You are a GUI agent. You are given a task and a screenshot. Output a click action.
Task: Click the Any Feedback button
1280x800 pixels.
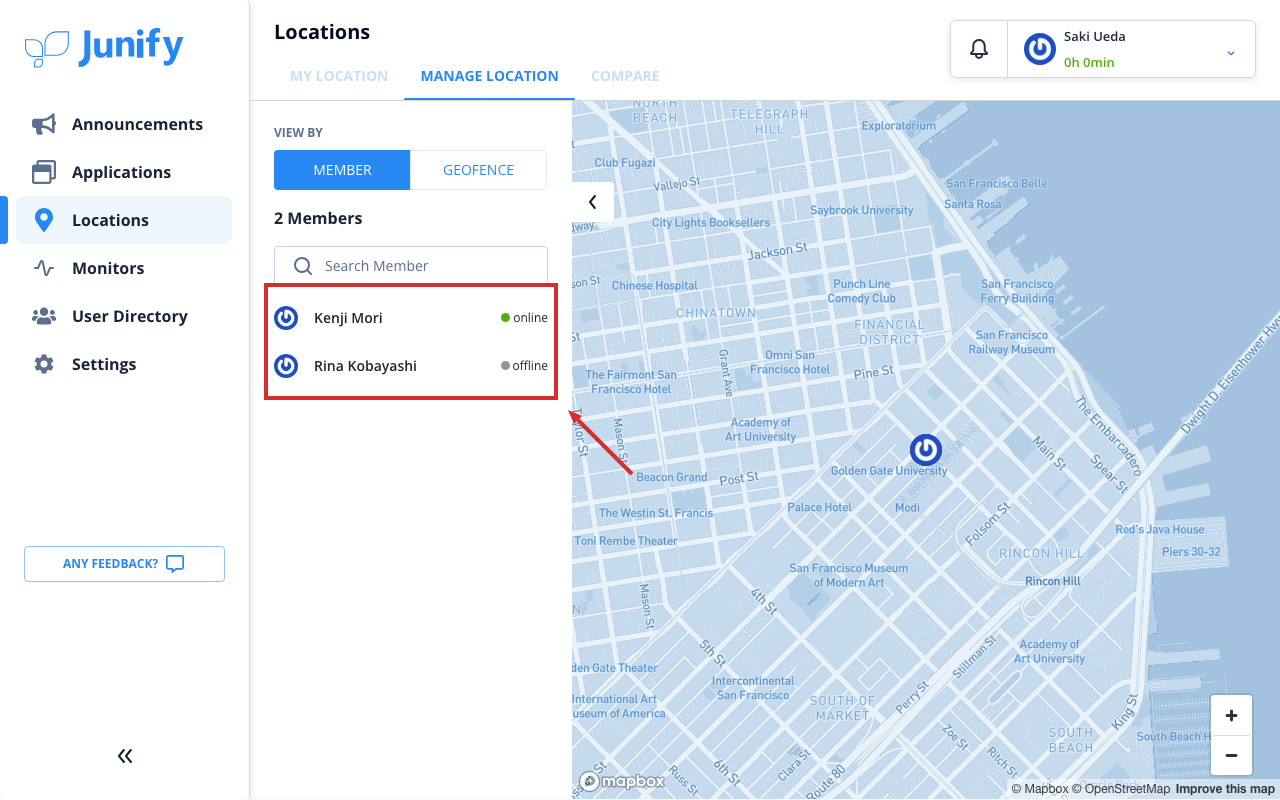point(124,564)
